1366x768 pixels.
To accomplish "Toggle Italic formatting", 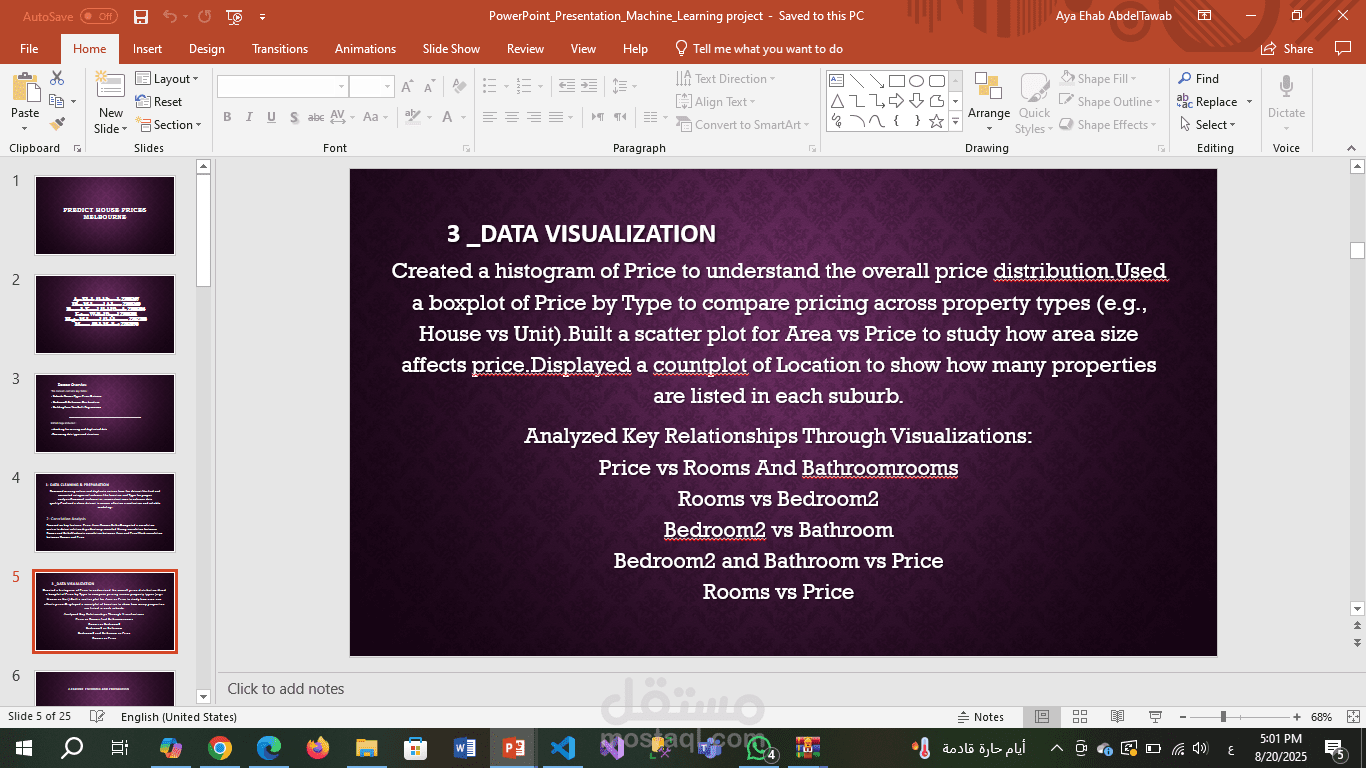I will coord(249,117).
